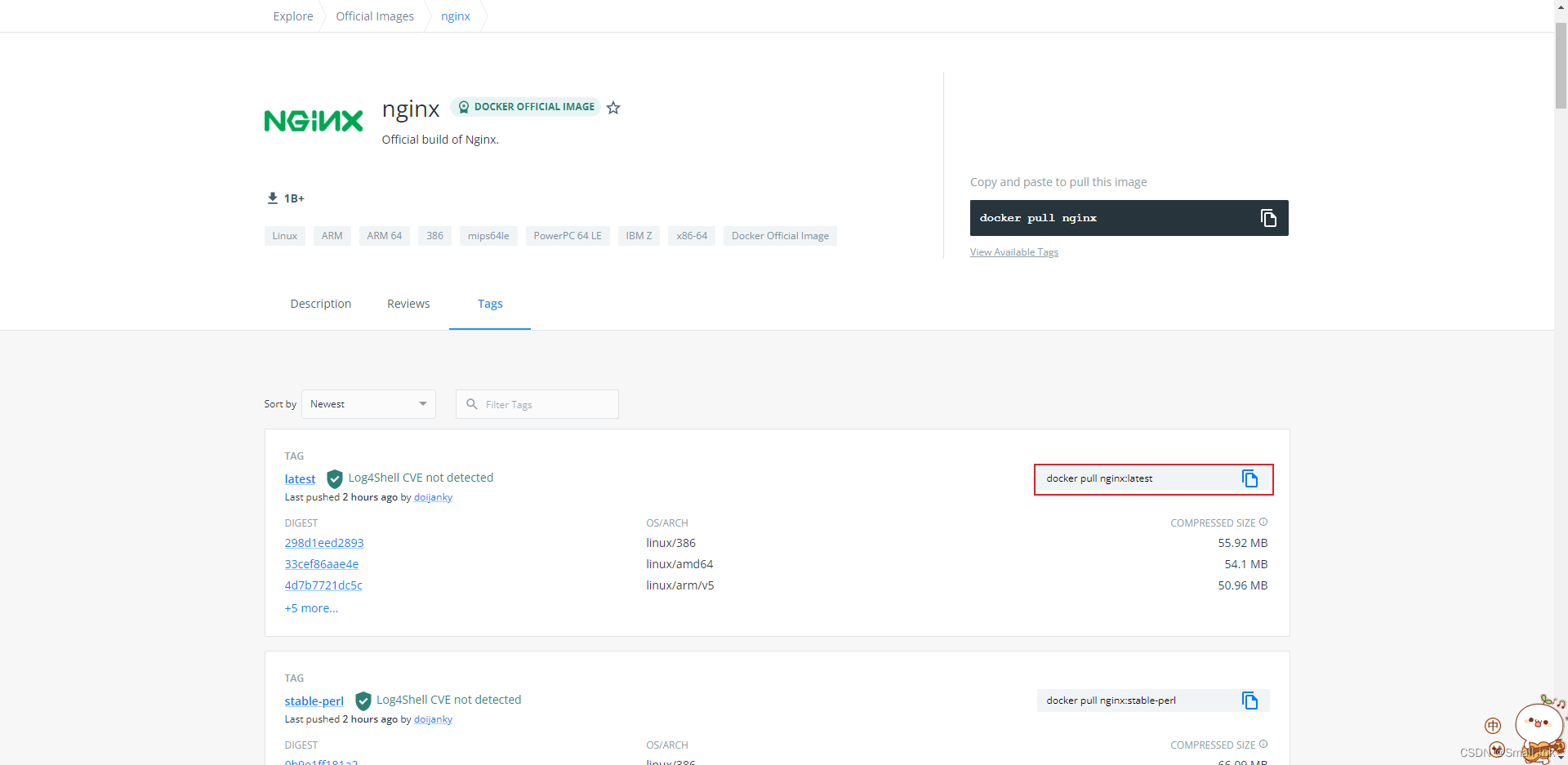Open the View Available Tags link
Viewport: 1568px width, 765px height.
pos(1014,252)
